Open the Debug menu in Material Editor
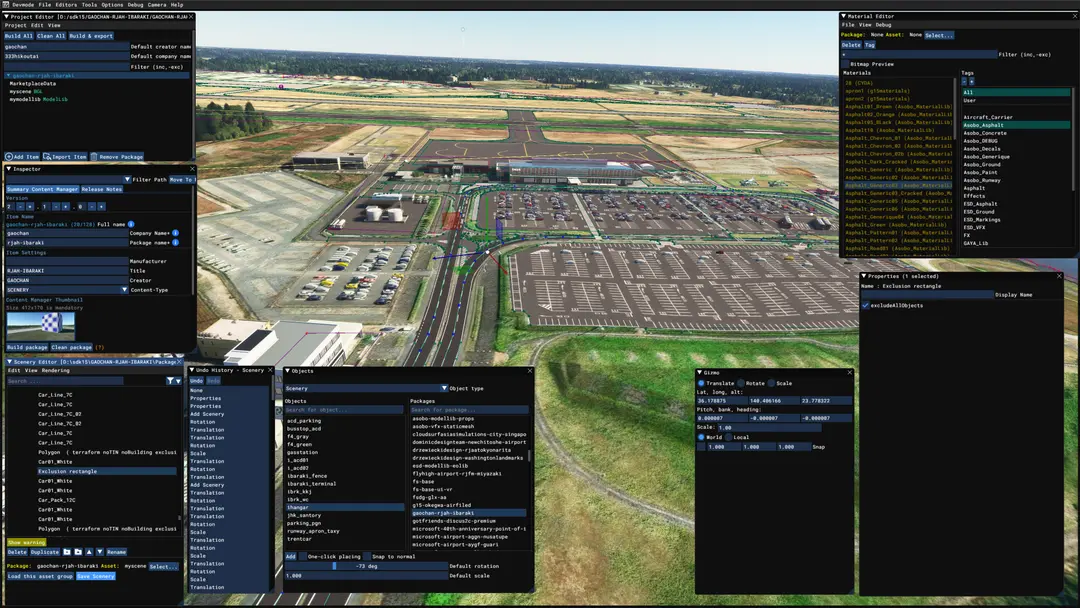 (x=883, y=25)
